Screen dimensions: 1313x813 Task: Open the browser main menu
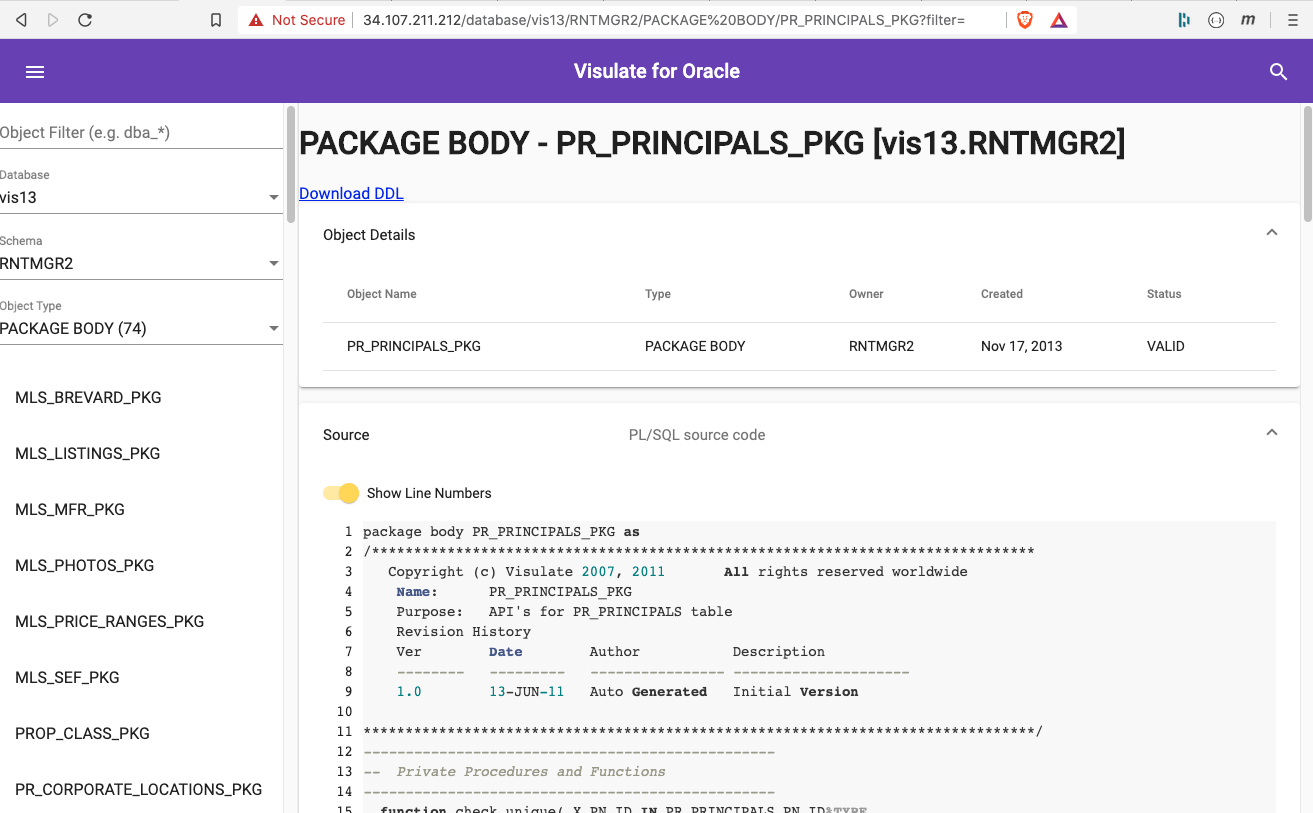(x=1293, y=20)
